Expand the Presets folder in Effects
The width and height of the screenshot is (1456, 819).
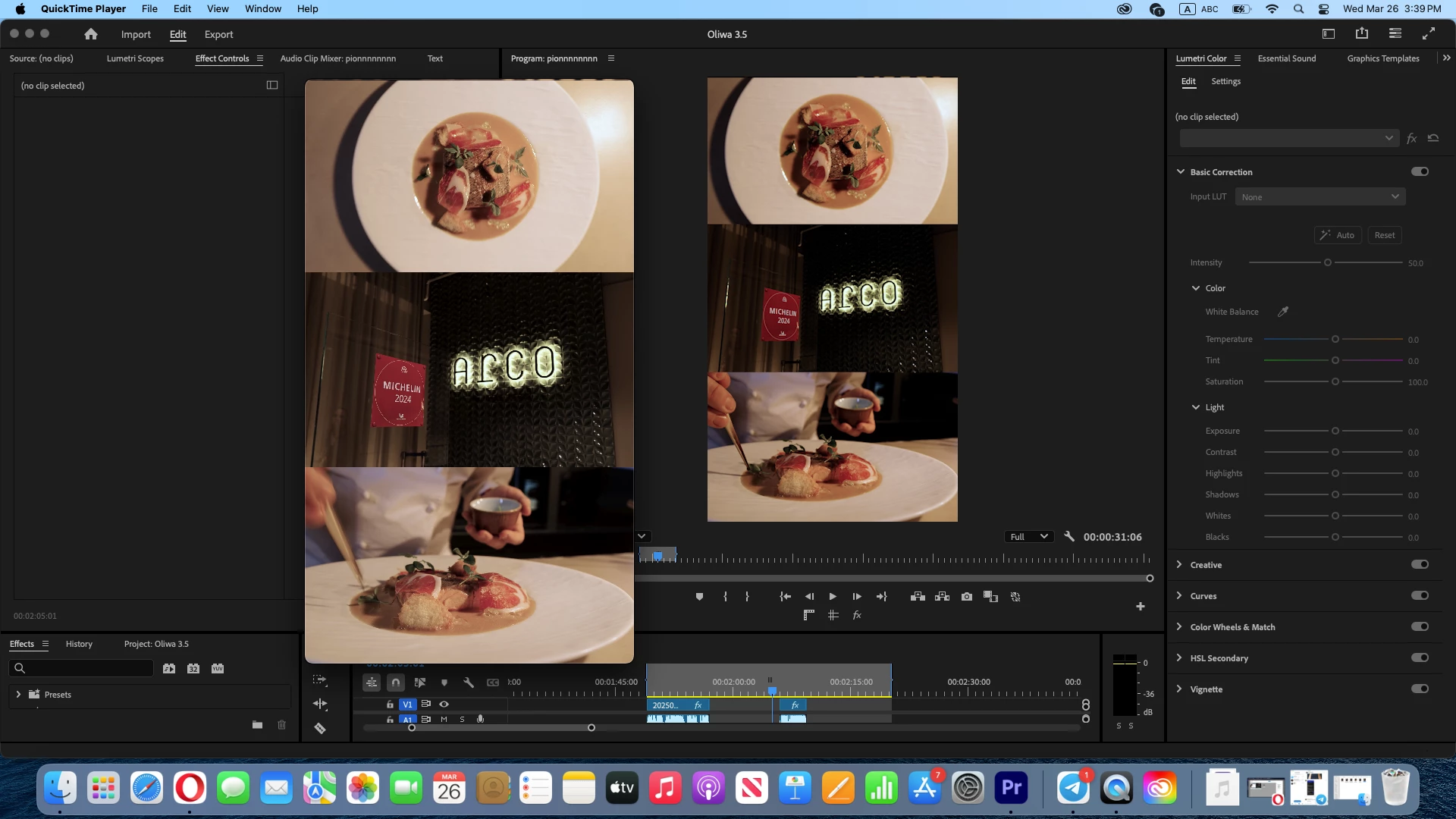18,695
